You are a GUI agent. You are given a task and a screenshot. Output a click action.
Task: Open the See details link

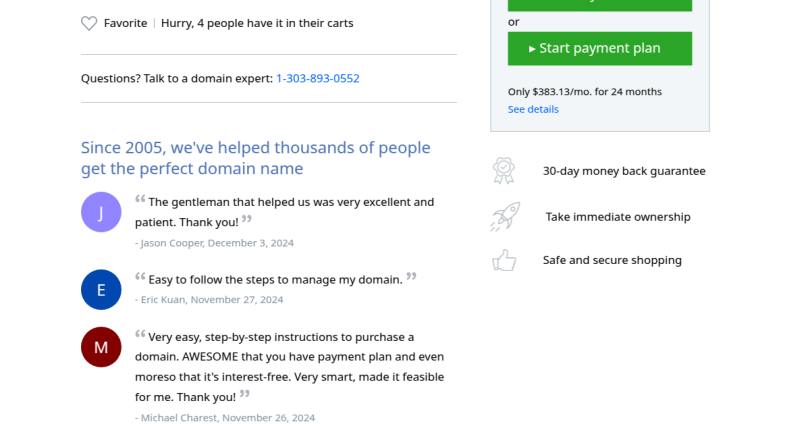(x=533, y=109)
